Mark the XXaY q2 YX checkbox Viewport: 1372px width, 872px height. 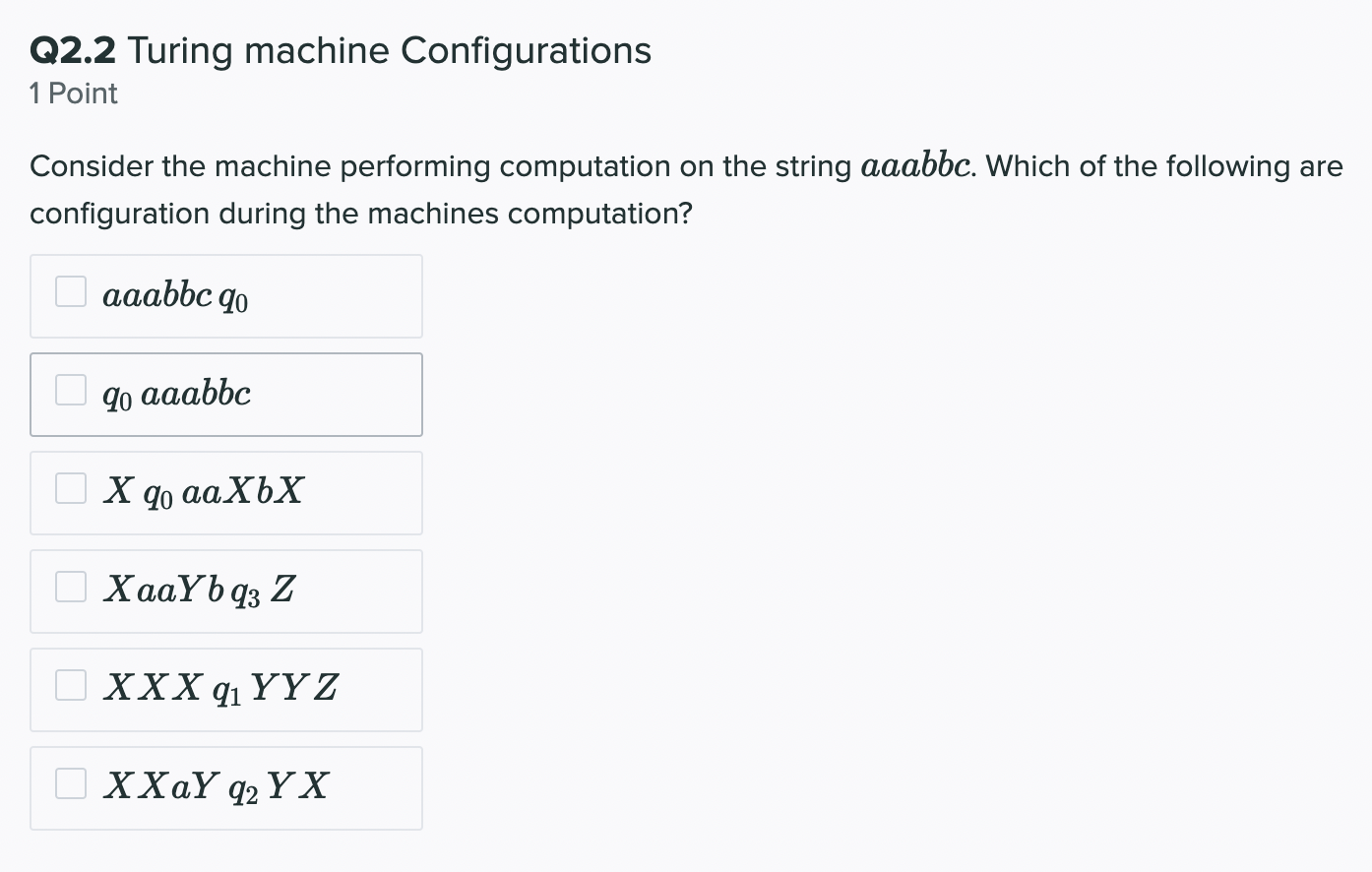pyautogui.click(x=71, y=783)
